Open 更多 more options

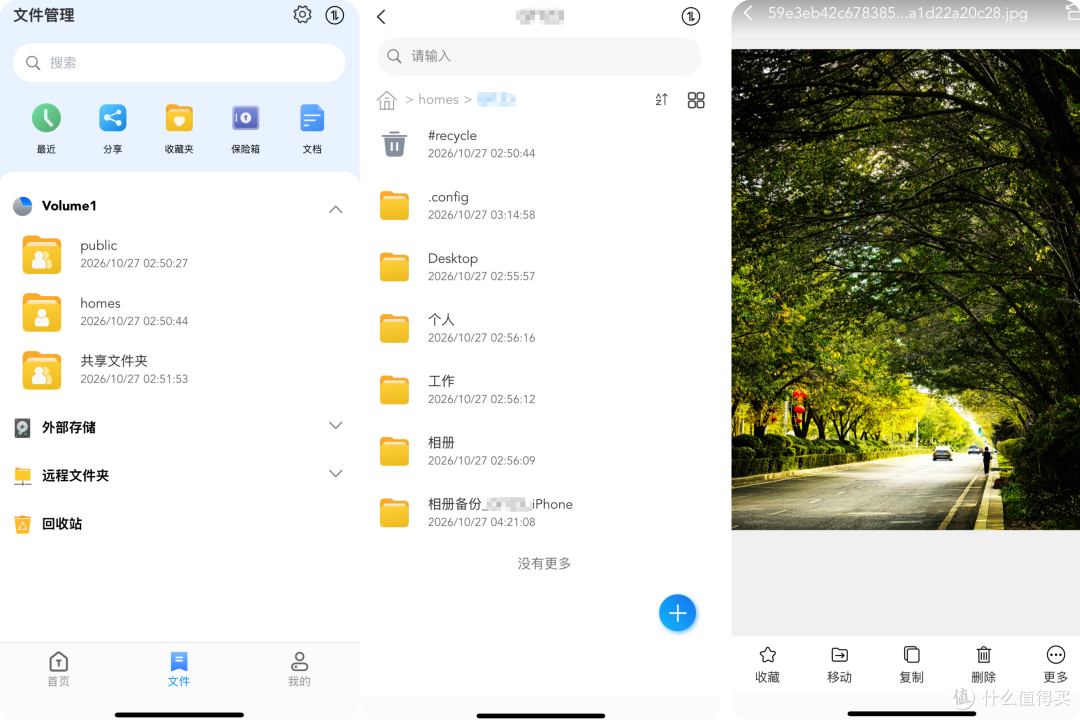(x=1055, y=665)
